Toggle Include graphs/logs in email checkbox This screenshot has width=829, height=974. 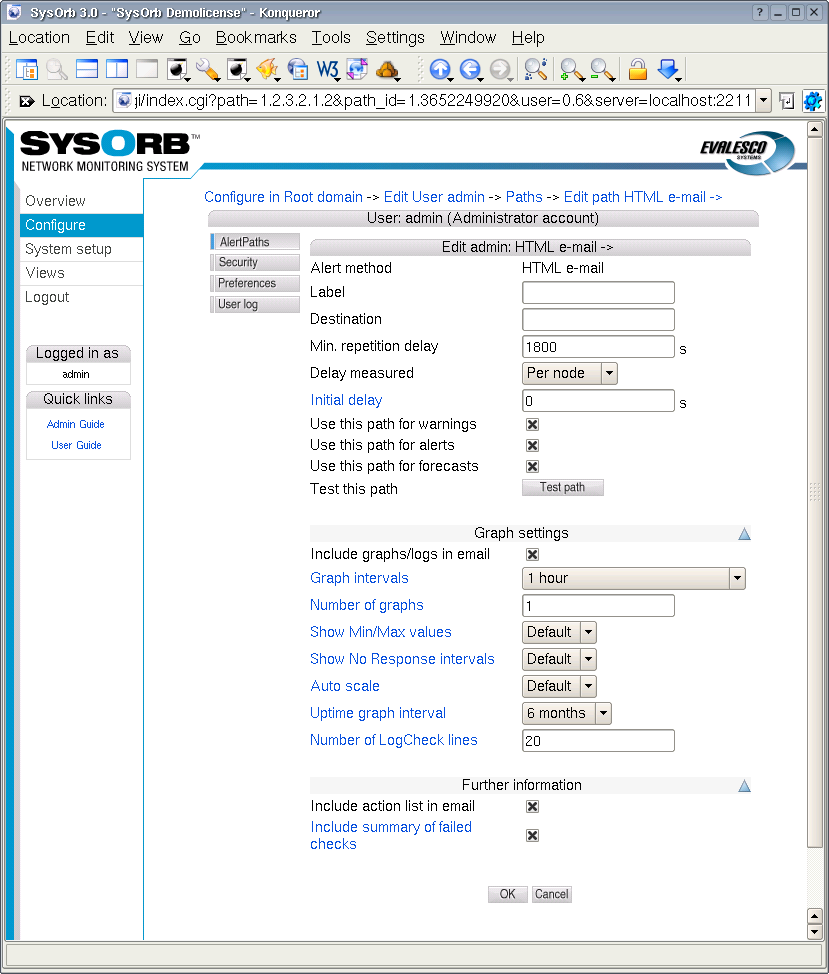pos(532,555)
